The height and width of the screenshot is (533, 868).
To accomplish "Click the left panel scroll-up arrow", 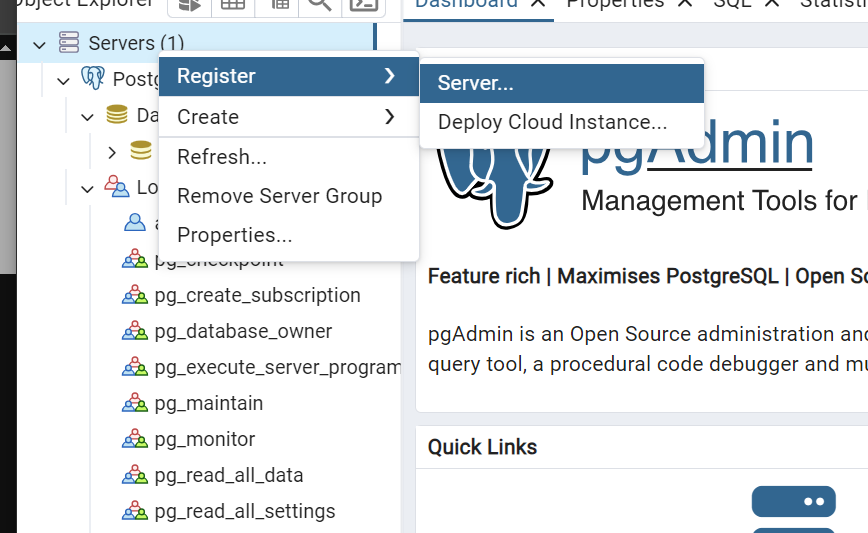I will pyautogui.click(x=6, y=49).
